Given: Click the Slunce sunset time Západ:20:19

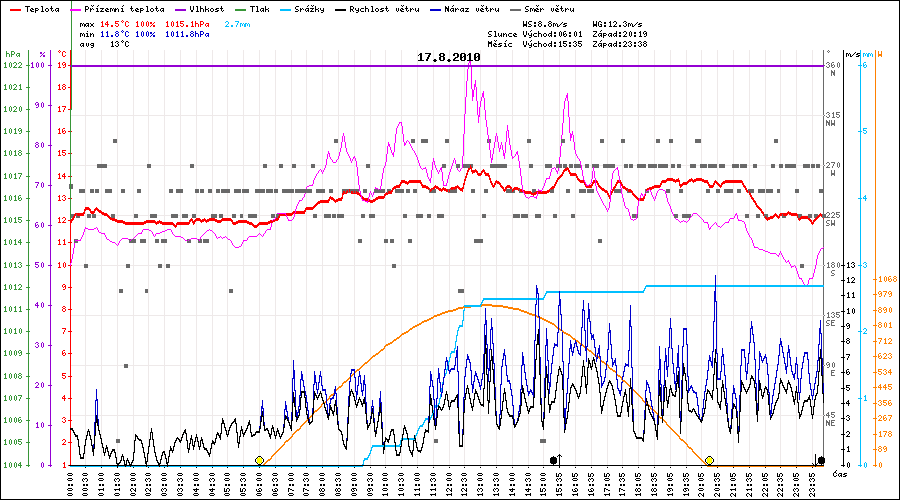Looking at the screenshot, I should [x=620, y=34].
